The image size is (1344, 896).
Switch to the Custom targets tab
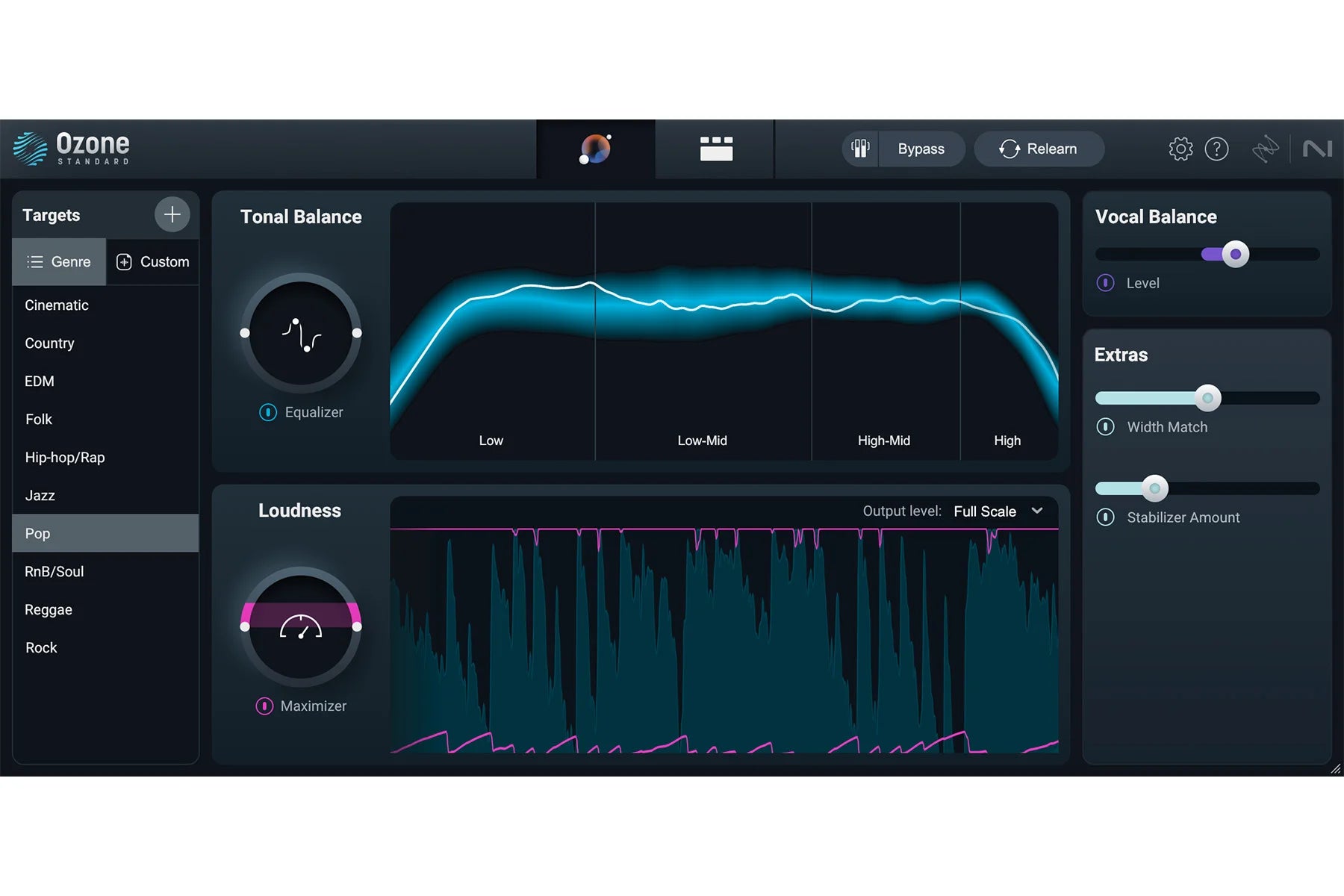click(153, 262)
